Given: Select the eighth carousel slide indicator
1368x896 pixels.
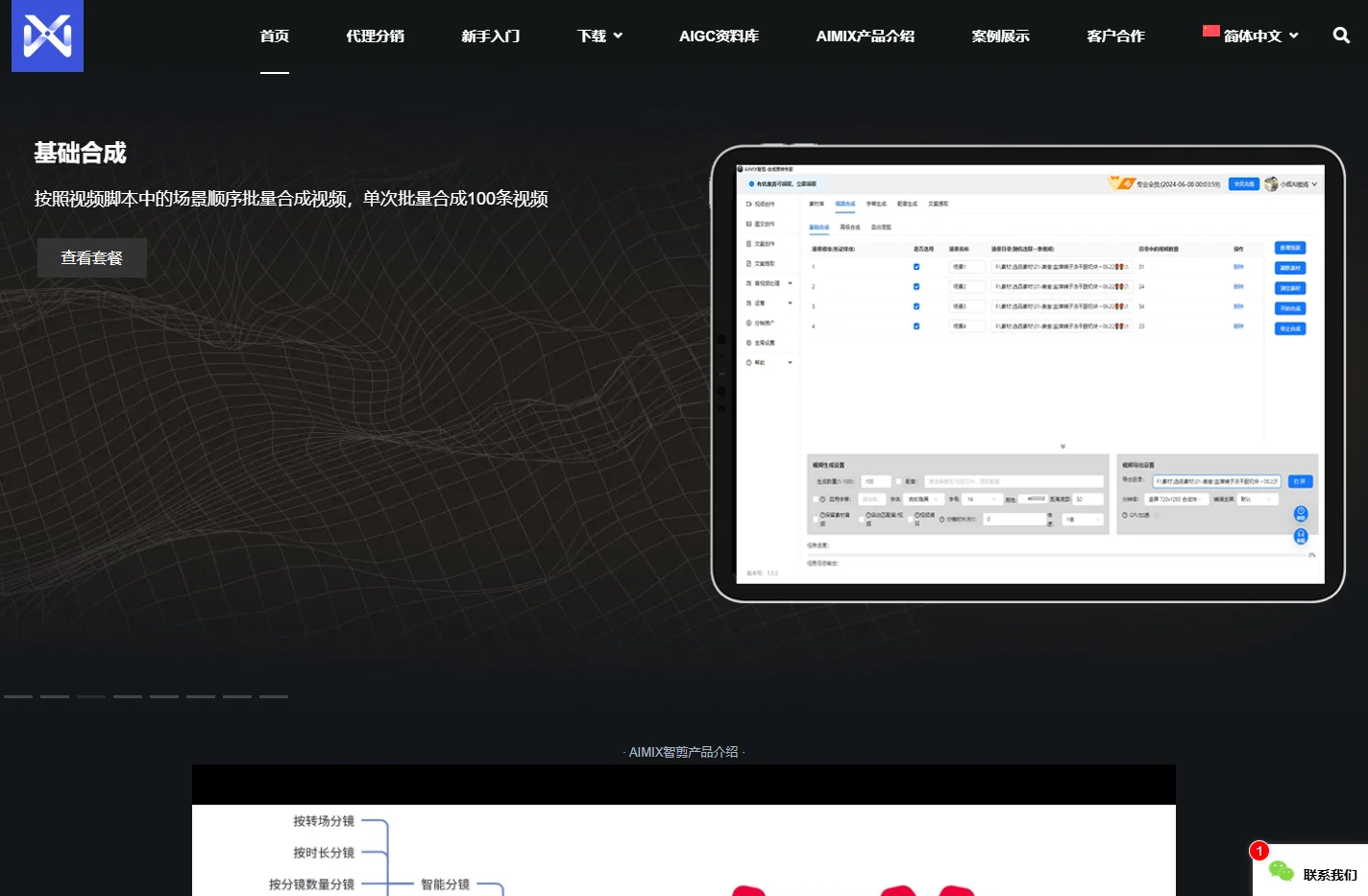Looking at the screenshot, I should [274, 696].
